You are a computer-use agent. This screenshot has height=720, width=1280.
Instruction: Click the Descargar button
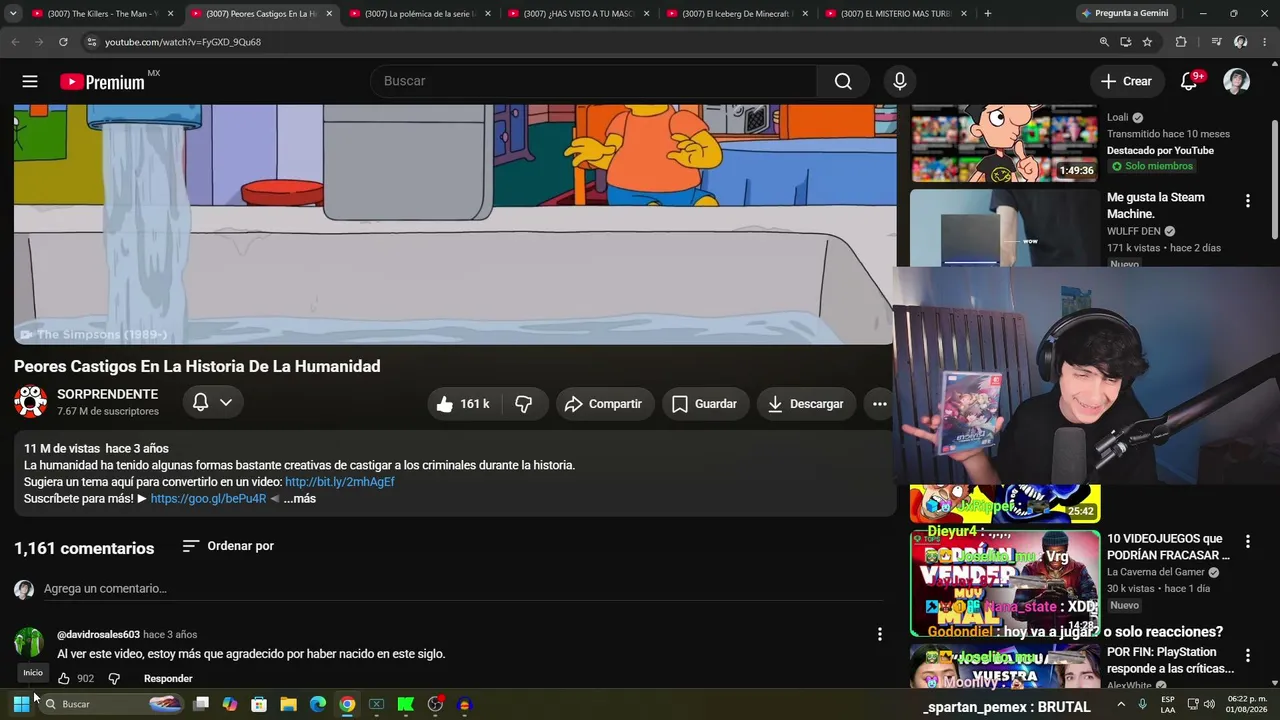805,404
